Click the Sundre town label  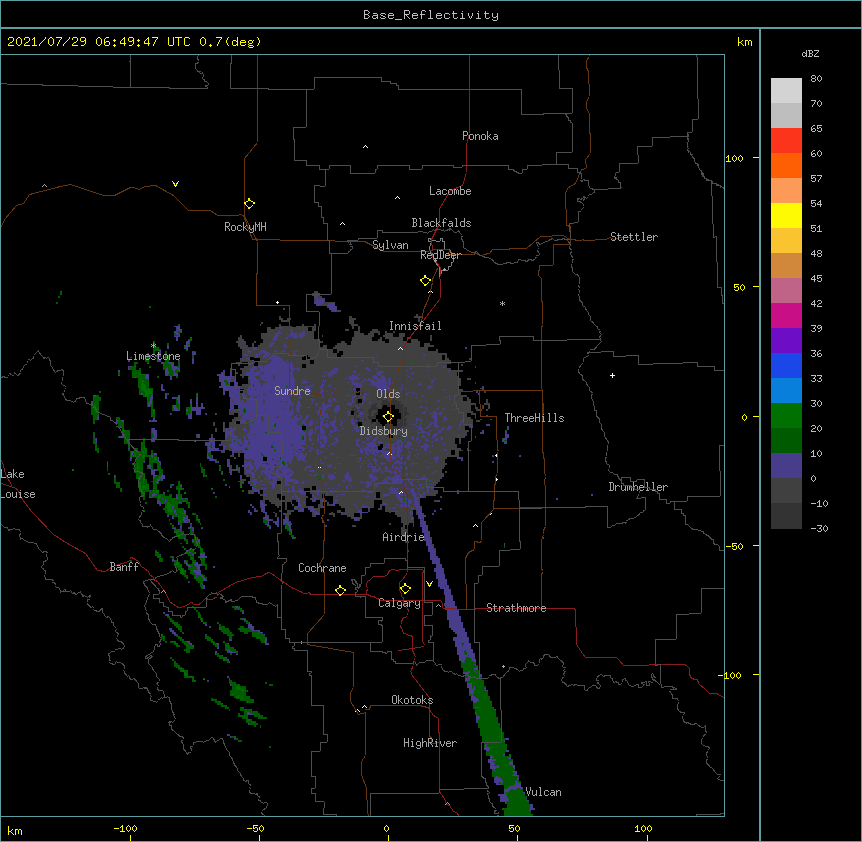coord(292,391)
